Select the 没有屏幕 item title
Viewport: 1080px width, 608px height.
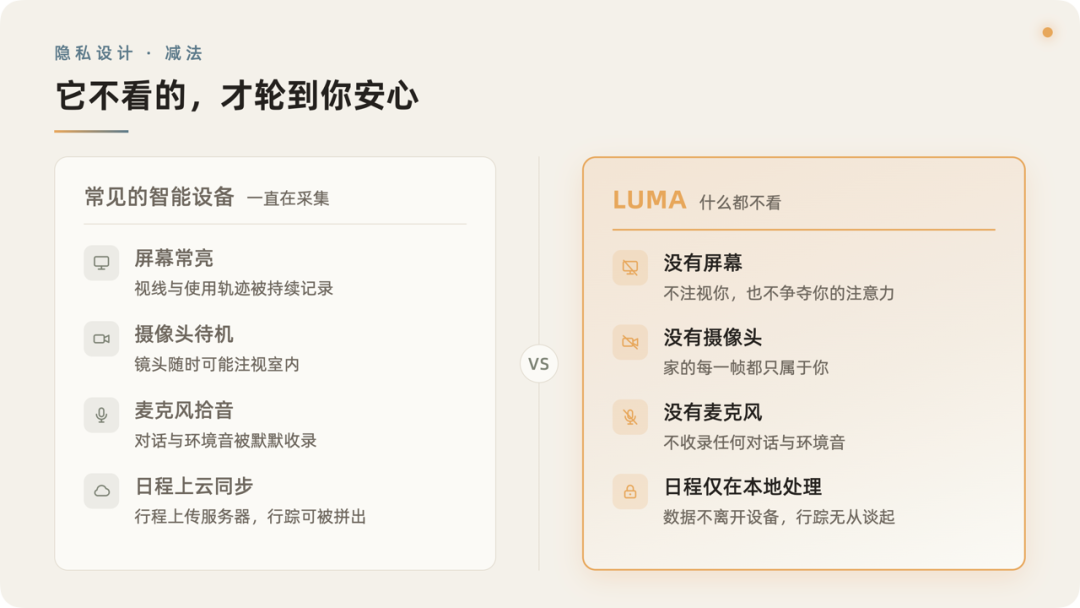[703, 263]
